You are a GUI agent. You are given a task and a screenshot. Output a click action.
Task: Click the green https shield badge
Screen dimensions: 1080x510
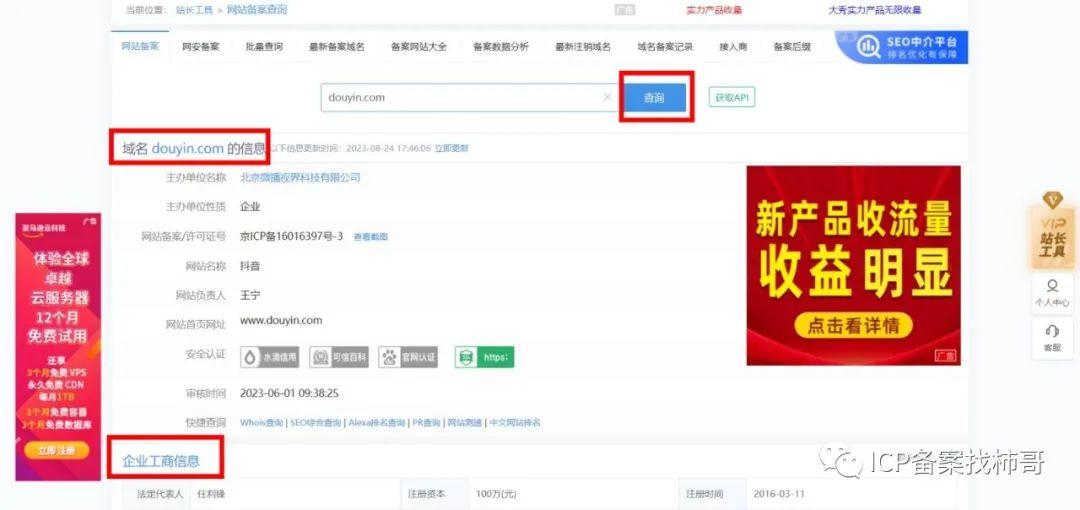click(x=484, y=357)
